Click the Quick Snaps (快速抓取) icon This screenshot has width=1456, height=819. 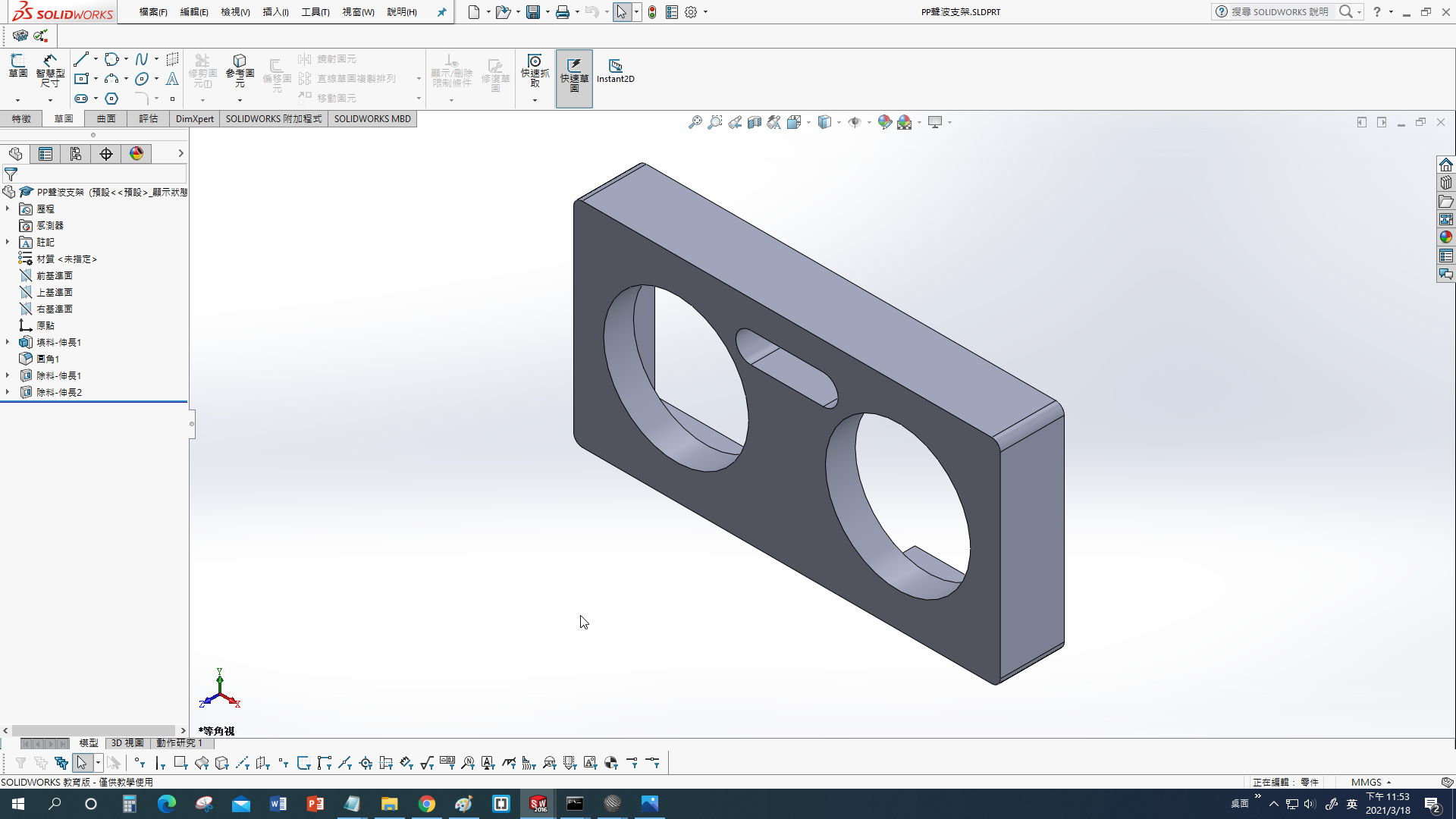tap(535, 70)
